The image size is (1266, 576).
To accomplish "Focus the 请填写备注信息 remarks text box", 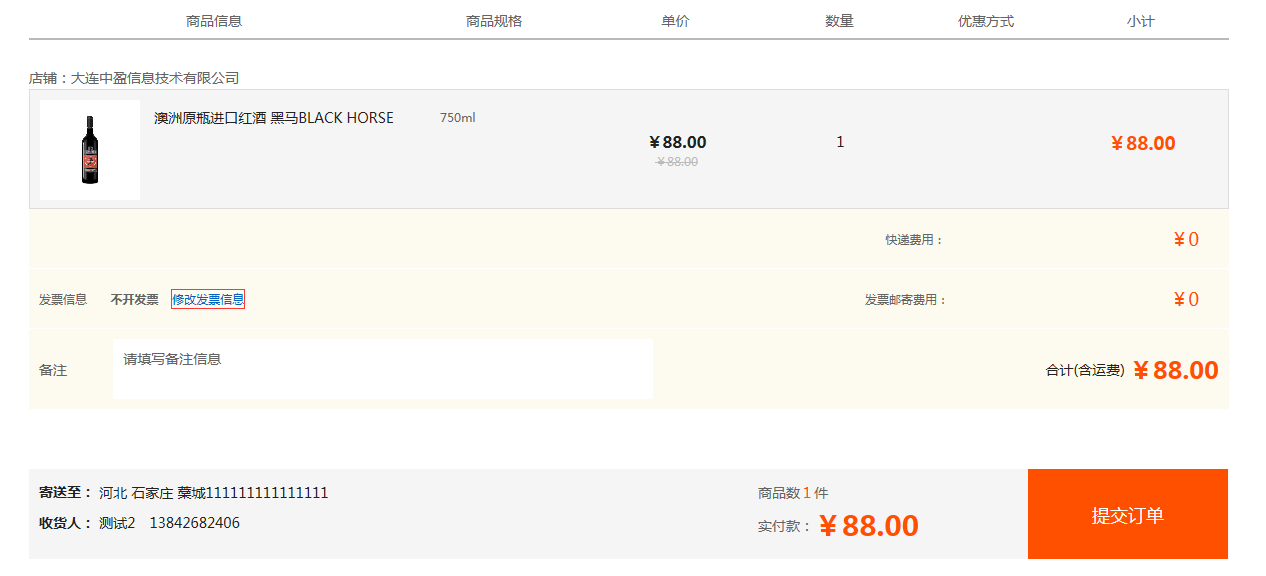I will 383,369.
